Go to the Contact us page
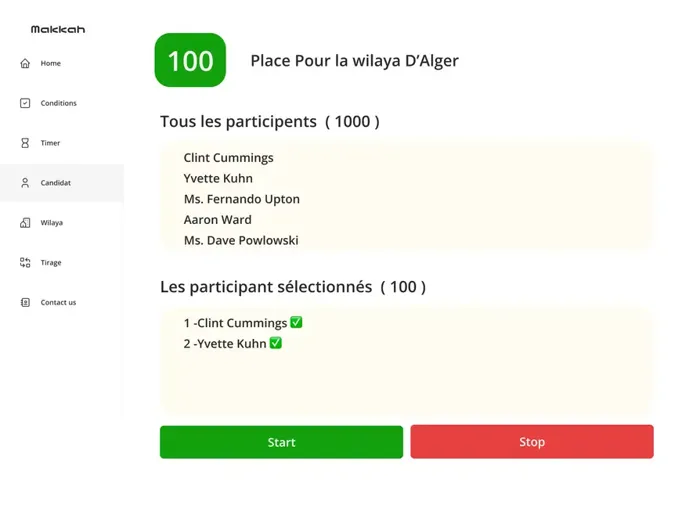 [58, 302]
